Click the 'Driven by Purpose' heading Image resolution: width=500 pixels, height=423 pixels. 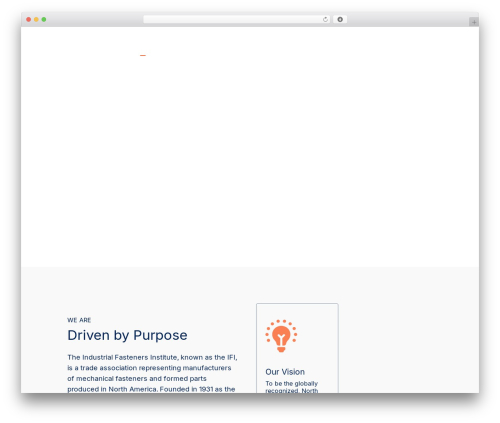pos(127,335)
